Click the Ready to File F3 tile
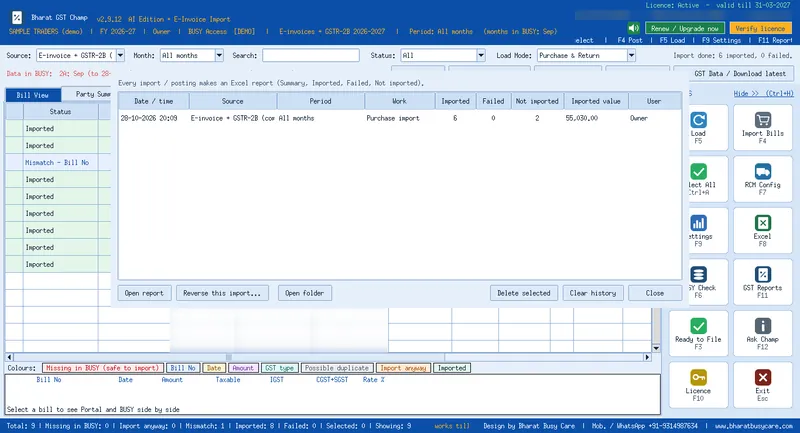 pos(698,334)
